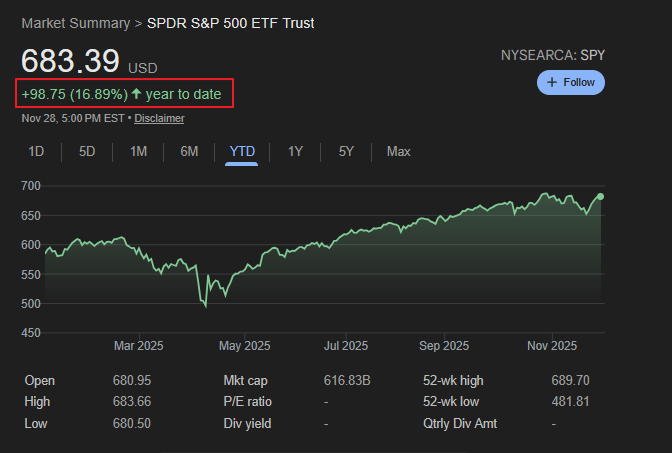This screenshot has width=672, height=453.
Task: Switch chart to 1Y range
Action: [295, 151]
